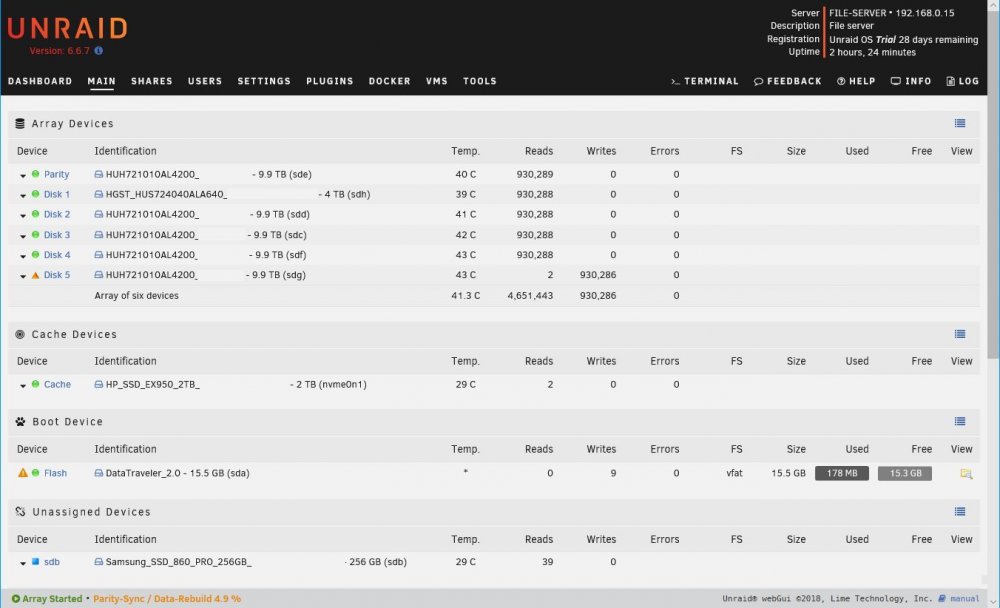Click DataTraveler drive icon
This screenshot has width=1000, height=608.
click(x=99, y=473)
